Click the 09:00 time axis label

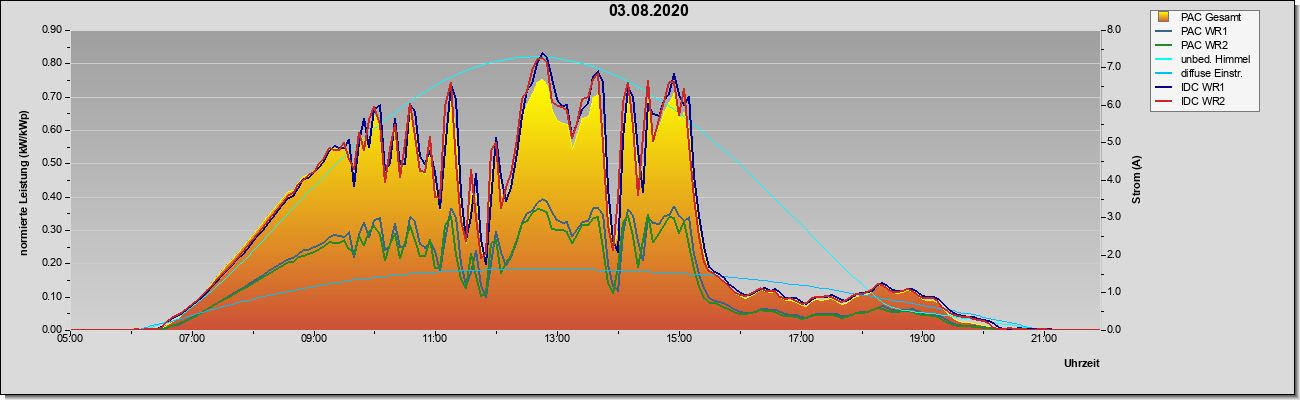click(313, 339)
